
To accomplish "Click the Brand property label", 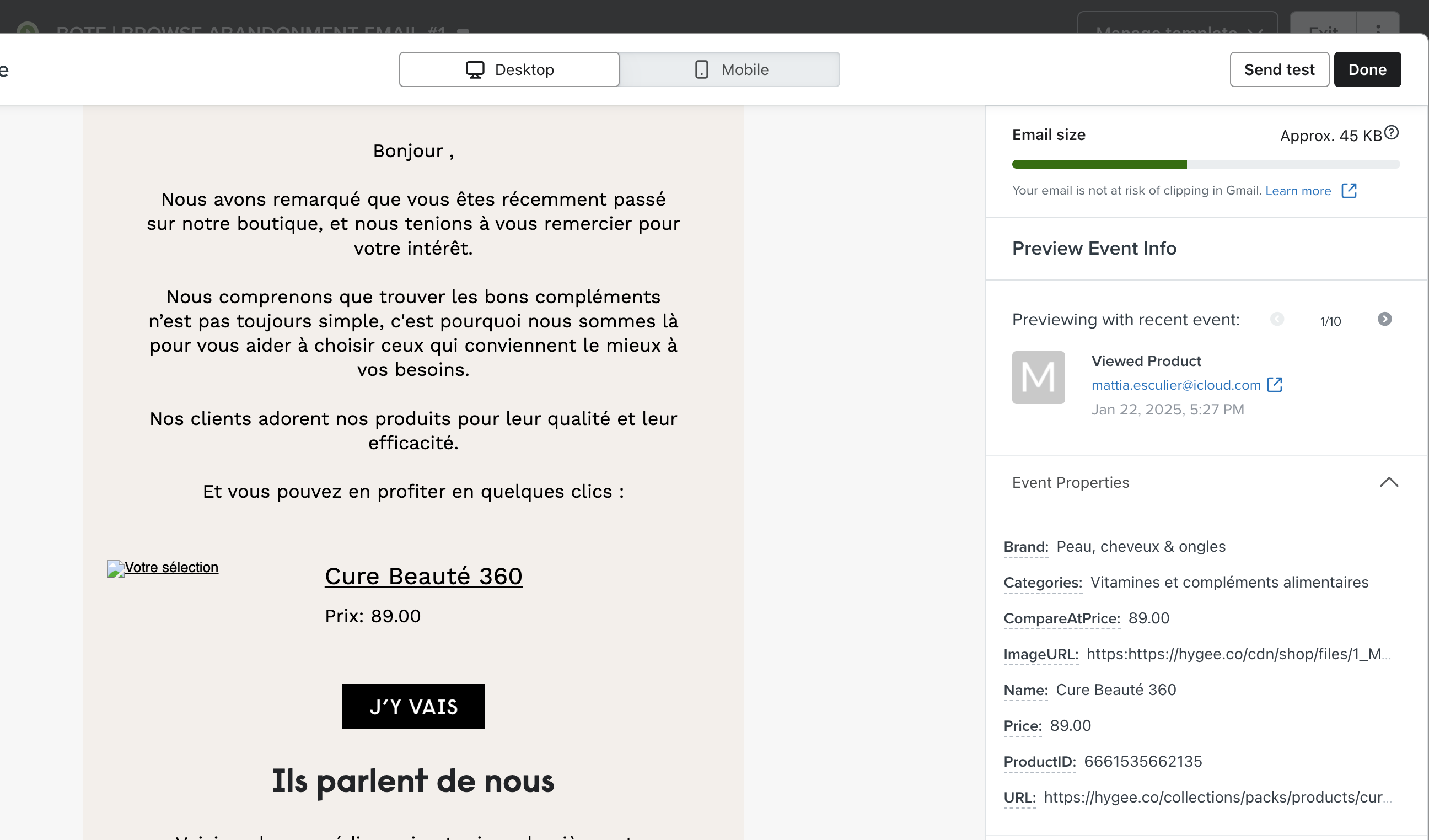I will (x=1026, y=547).
